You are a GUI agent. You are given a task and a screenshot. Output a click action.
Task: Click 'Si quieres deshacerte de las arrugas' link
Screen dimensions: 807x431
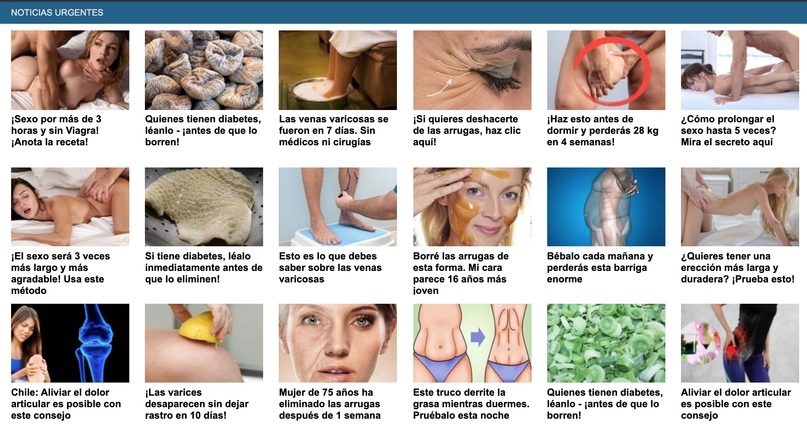[467, 131]
